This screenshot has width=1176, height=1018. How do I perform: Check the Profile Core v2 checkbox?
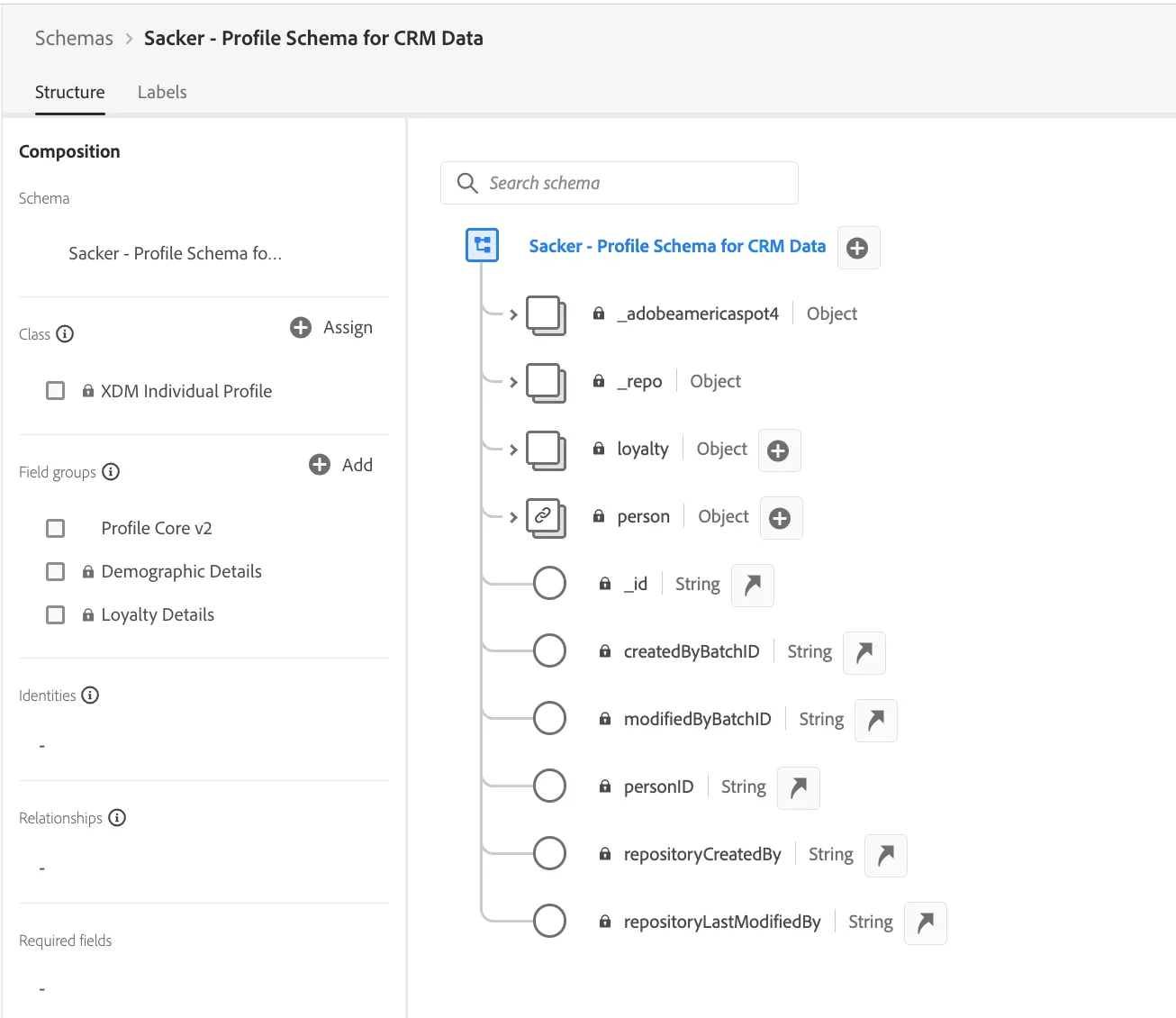56,528
